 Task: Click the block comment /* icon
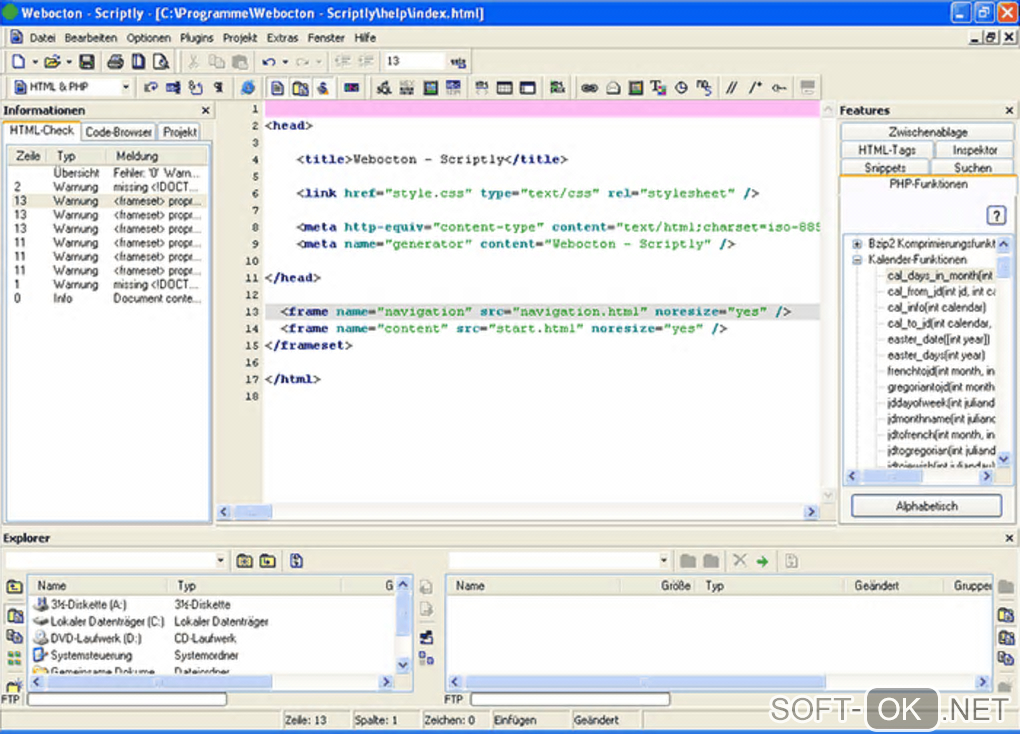click(x=755, y=88)
